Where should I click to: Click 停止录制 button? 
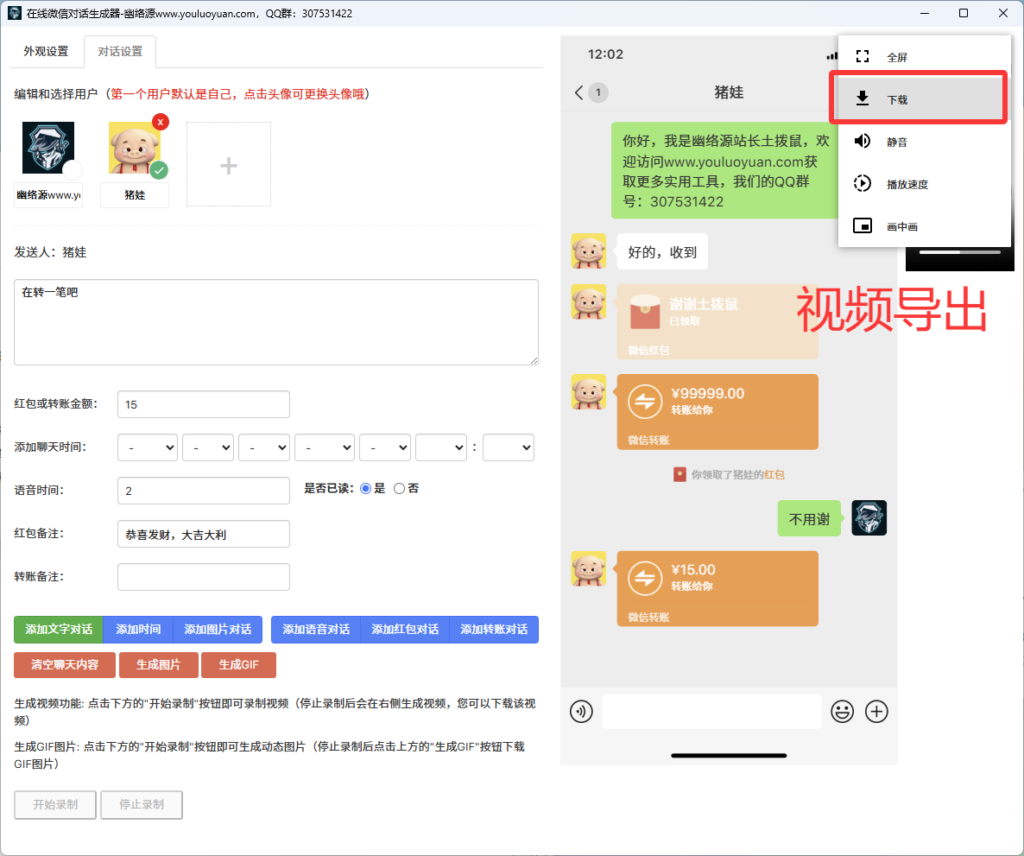141,804
